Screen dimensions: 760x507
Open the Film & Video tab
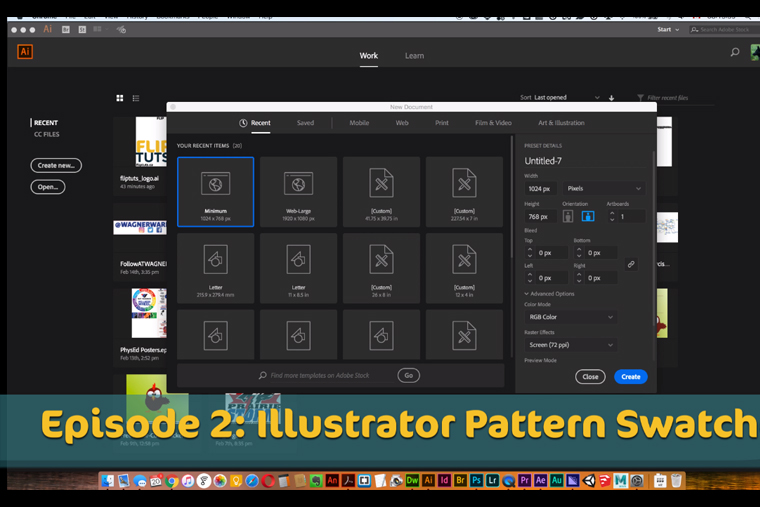point(493,123)
